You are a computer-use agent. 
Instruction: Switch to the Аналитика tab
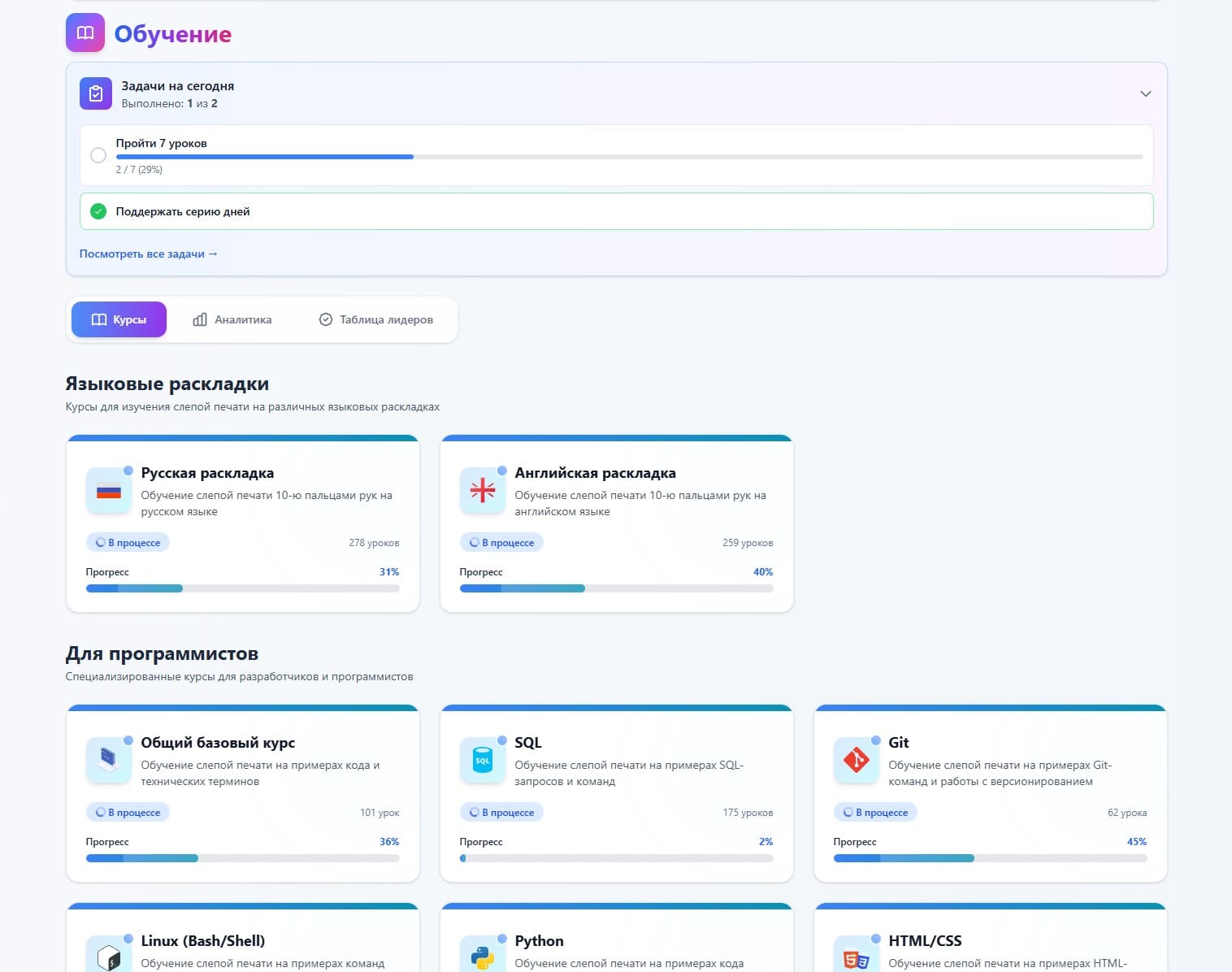coord(232,319)
